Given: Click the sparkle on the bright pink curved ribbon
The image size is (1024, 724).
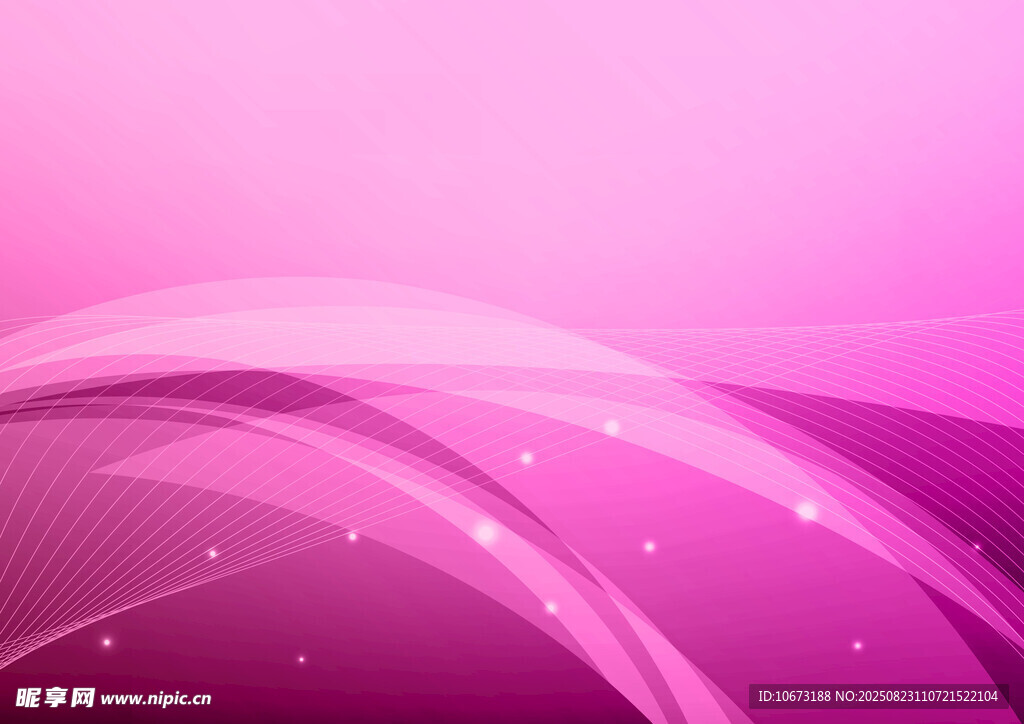Looking at the screenshot, I should pyautogui.click(x=551, y=607).
